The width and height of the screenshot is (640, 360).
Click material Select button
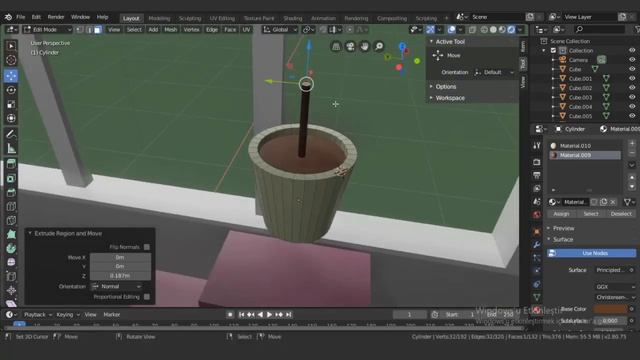coord(591,214)
